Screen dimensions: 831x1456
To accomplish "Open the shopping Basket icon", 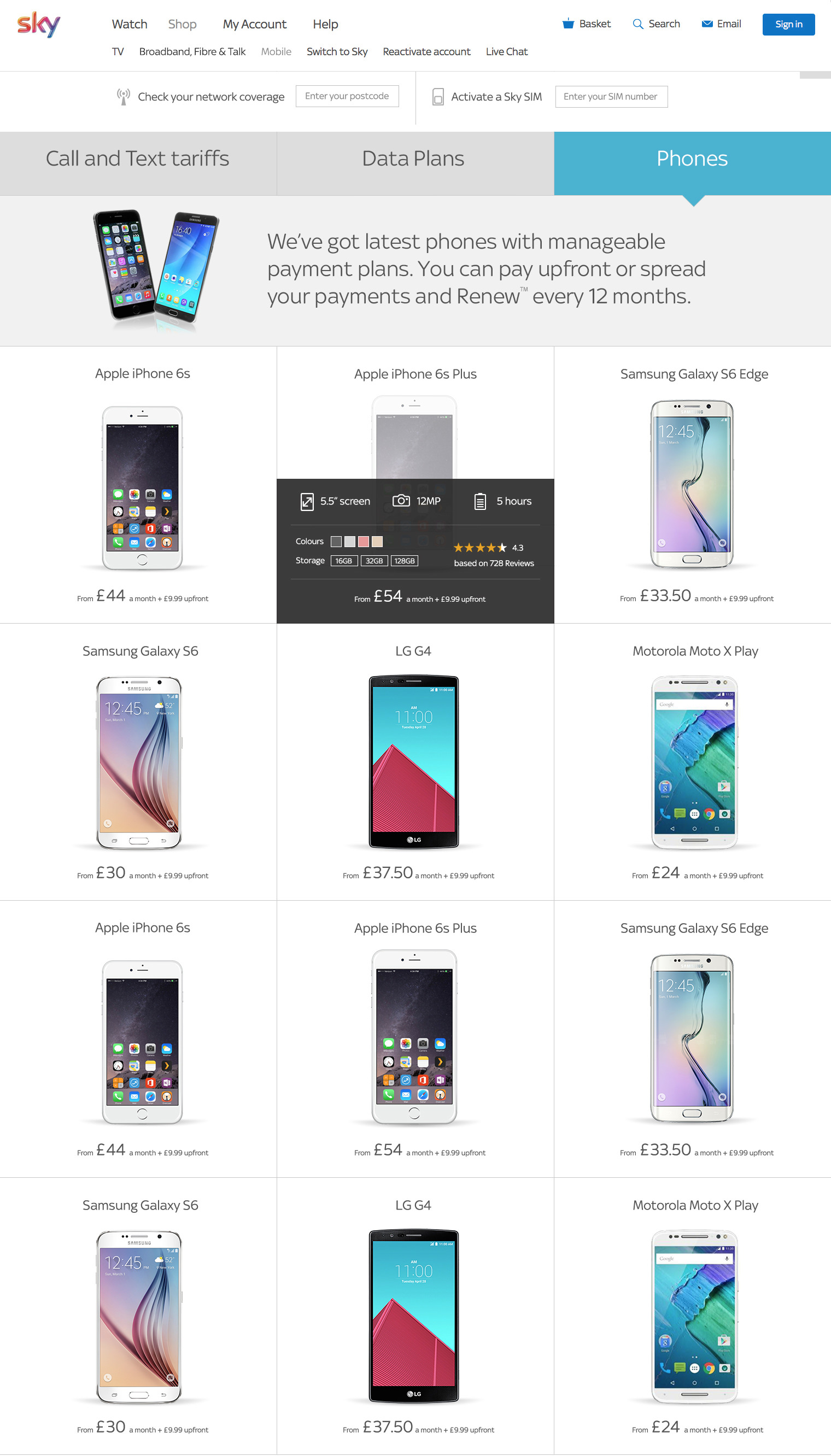I will [x=568, y=24].
